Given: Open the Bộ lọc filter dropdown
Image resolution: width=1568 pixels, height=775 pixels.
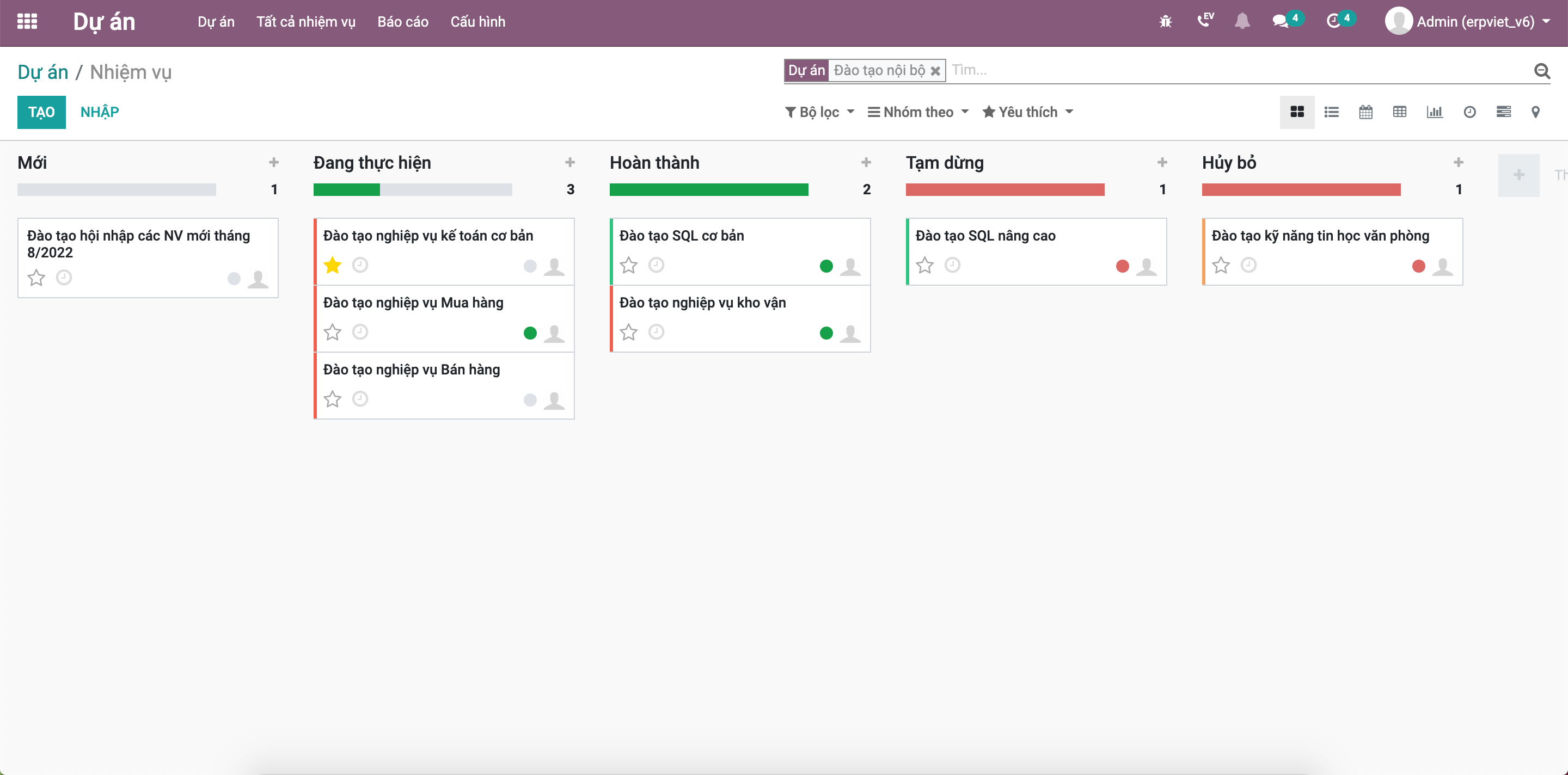Looking at the screenshot, I should 820,112.
